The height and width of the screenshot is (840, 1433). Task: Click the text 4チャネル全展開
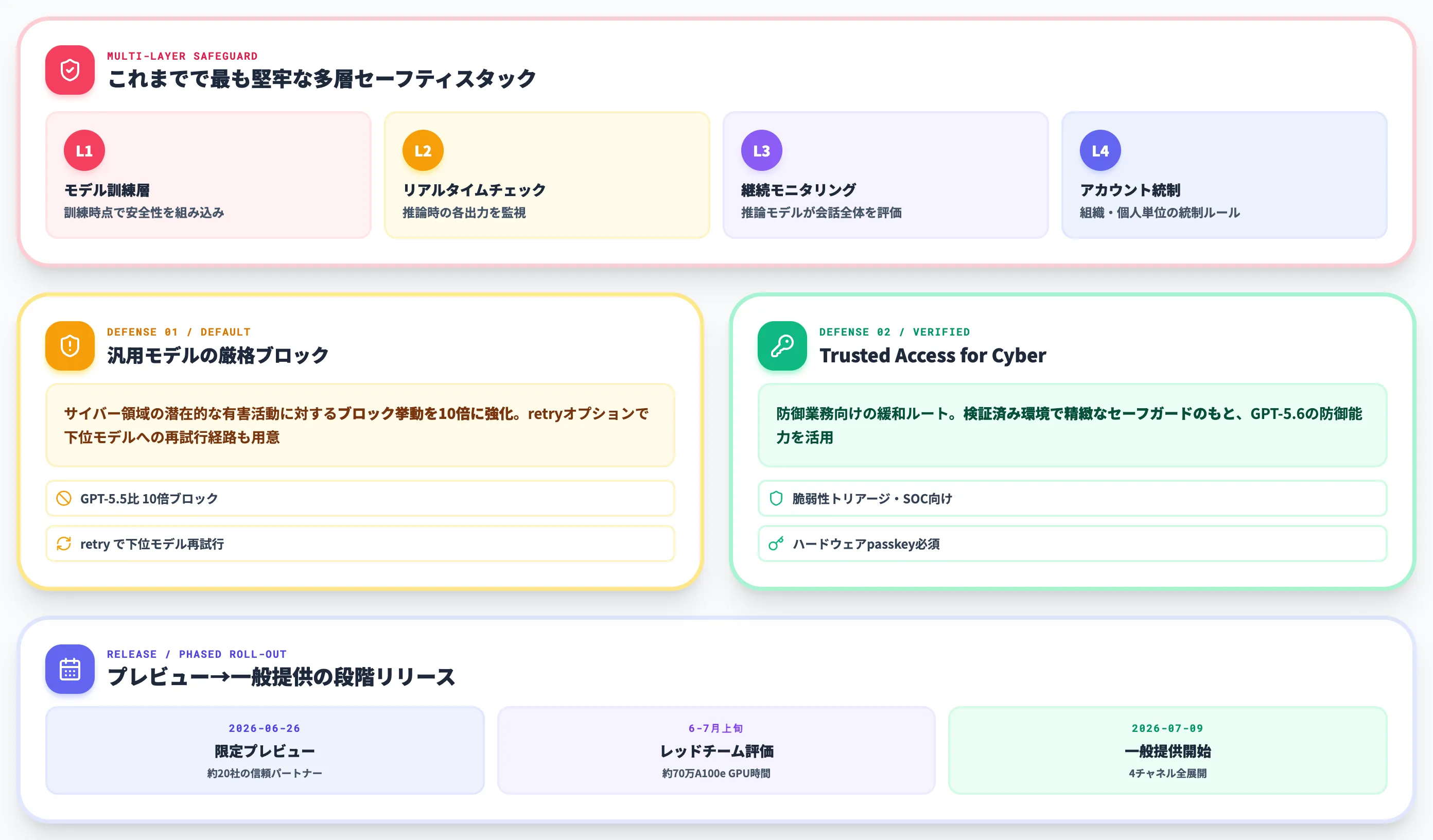pos(1167,774)
